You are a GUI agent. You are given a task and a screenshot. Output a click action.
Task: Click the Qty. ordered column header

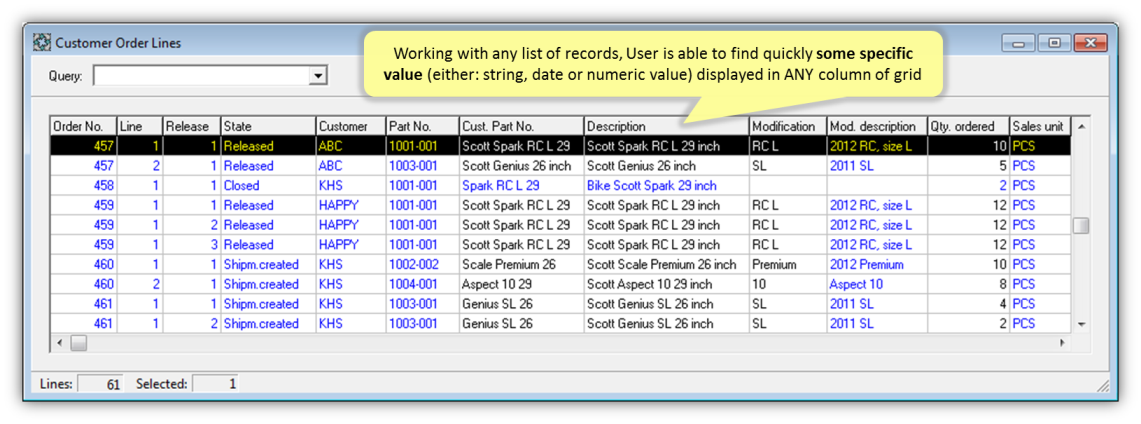point(966,127)
